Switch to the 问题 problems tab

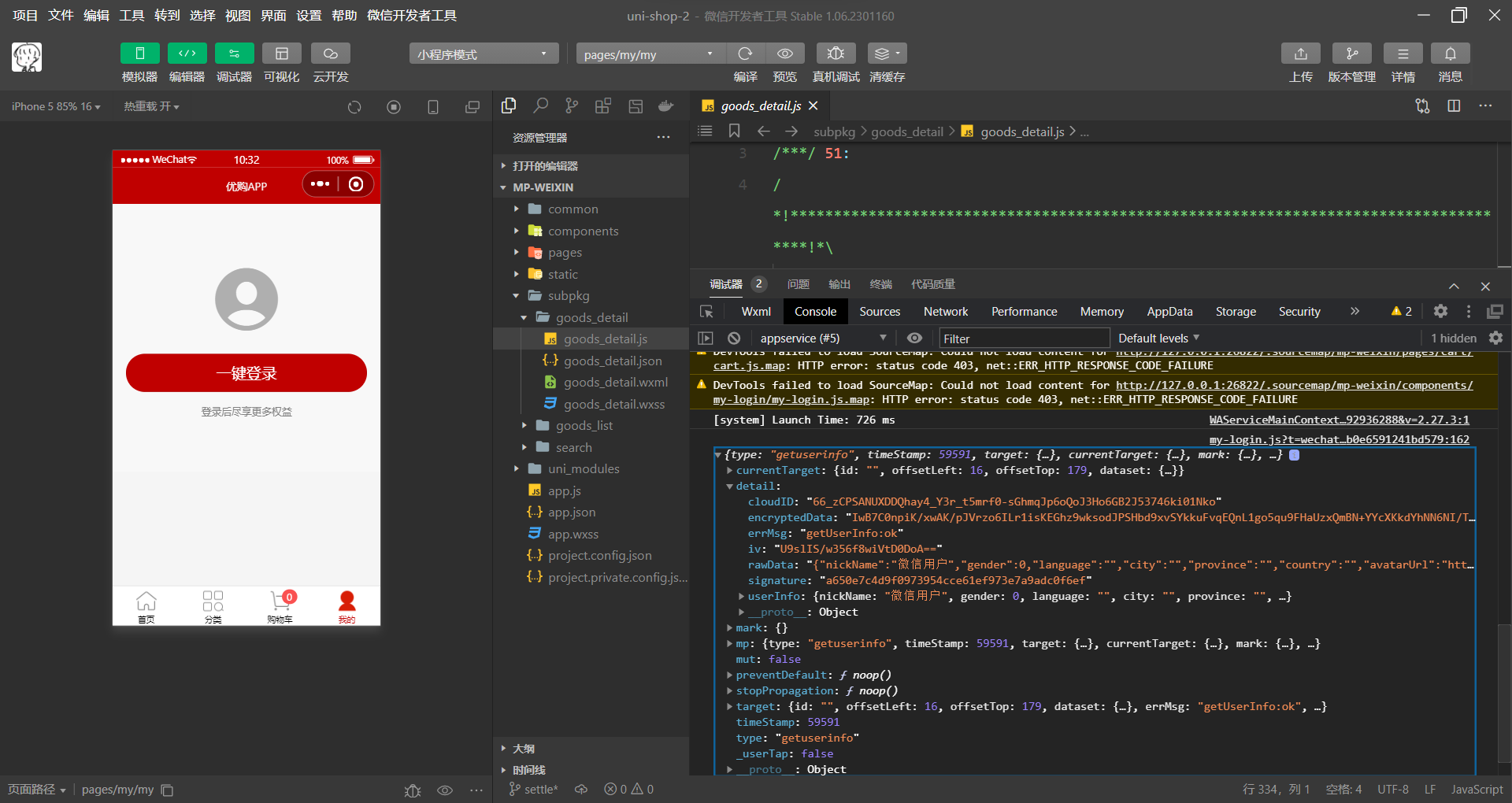tap(798, 284)
